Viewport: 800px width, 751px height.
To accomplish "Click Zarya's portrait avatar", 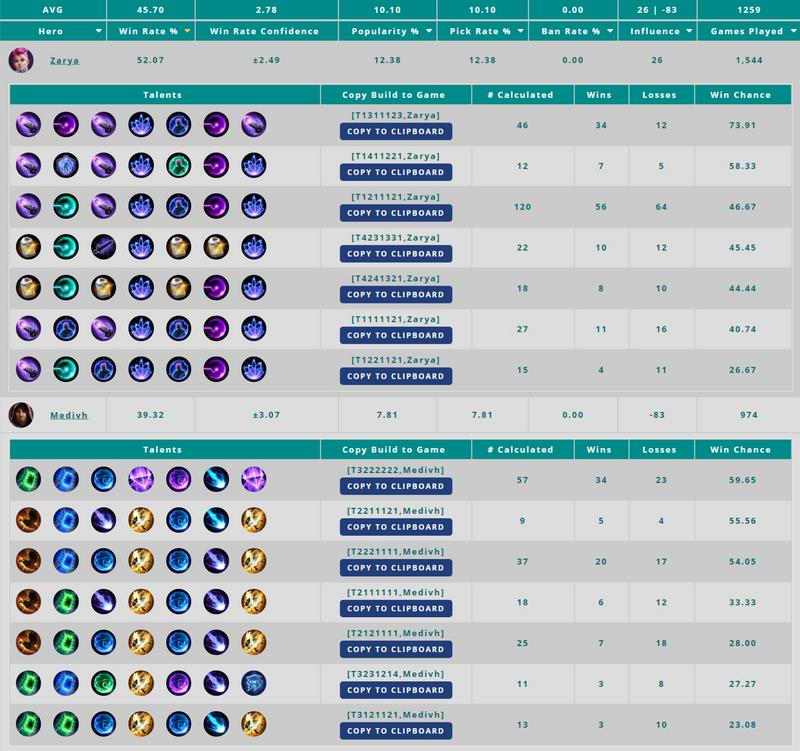I will click(21, 60).
